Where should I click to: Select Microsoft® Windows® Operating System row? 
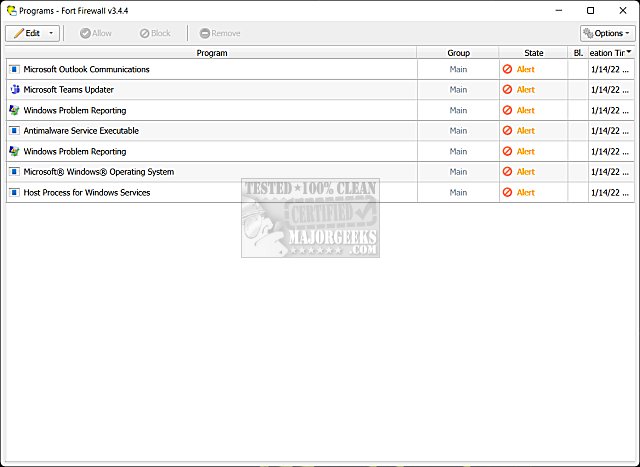pyautogui.click(x=320, y=172)
